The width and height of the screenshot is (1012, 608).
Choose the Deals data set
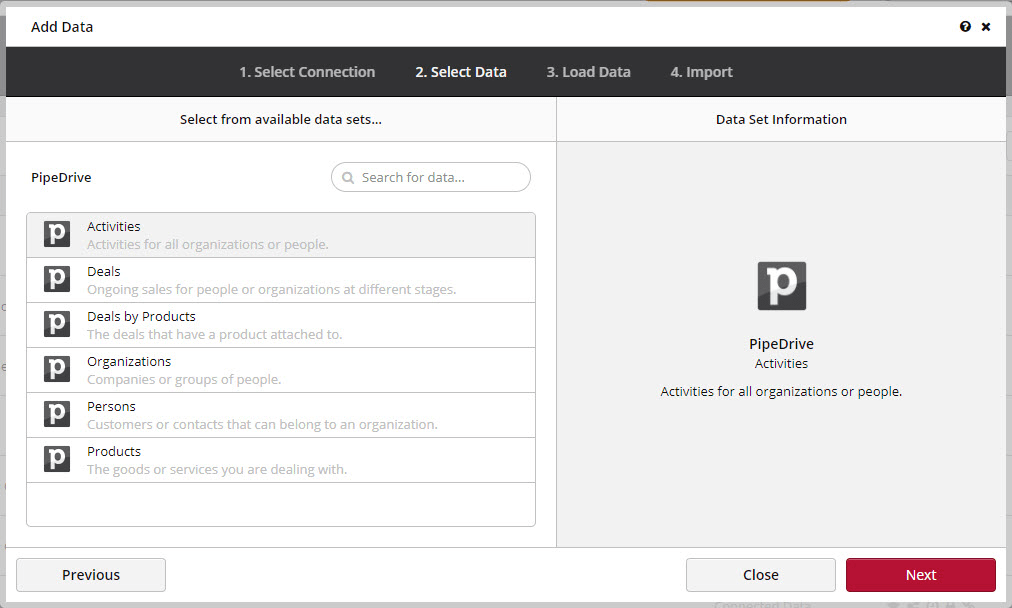coord(281,280)
